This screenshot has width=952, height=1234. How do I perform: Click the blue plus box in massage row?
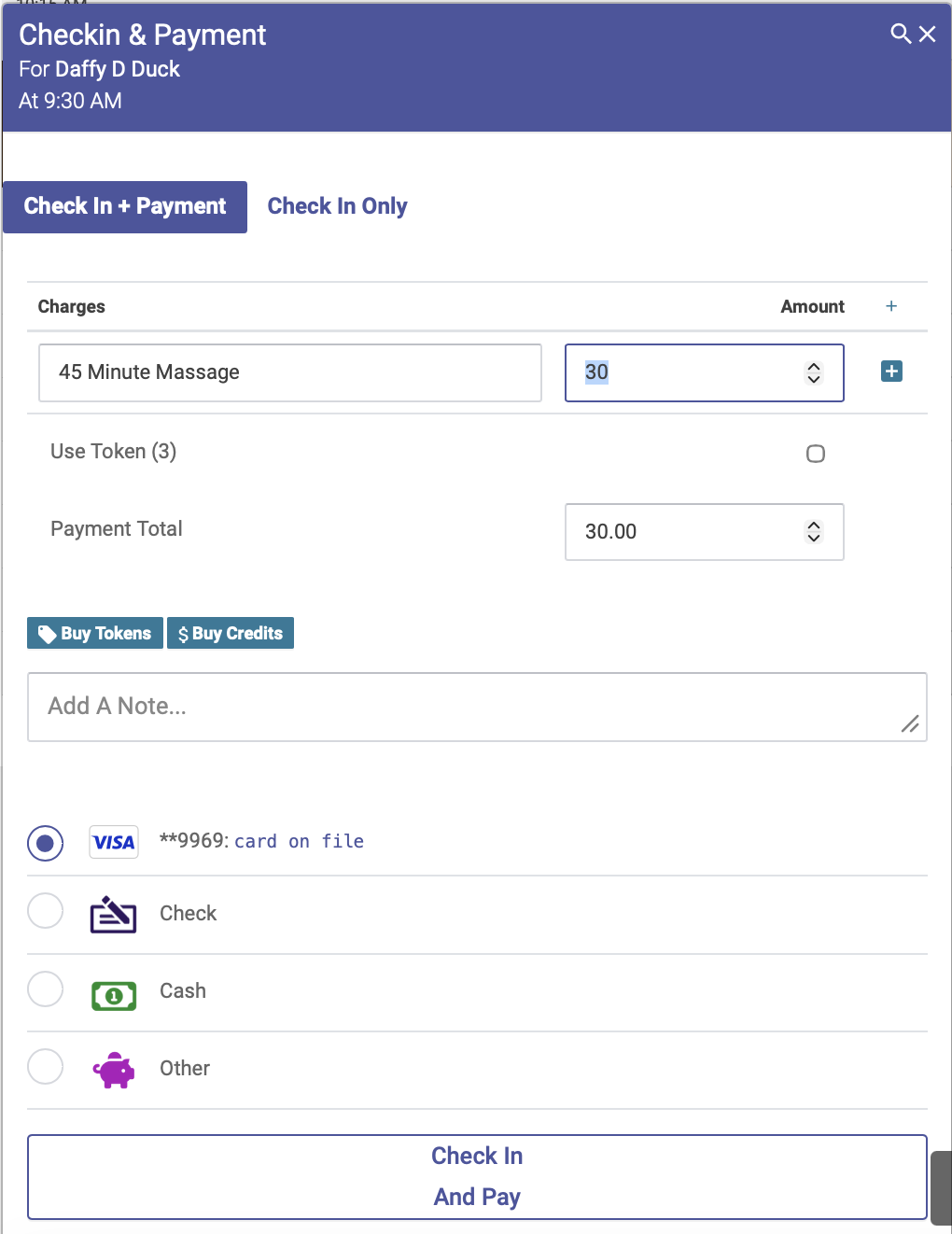click(x=891, y=372)
